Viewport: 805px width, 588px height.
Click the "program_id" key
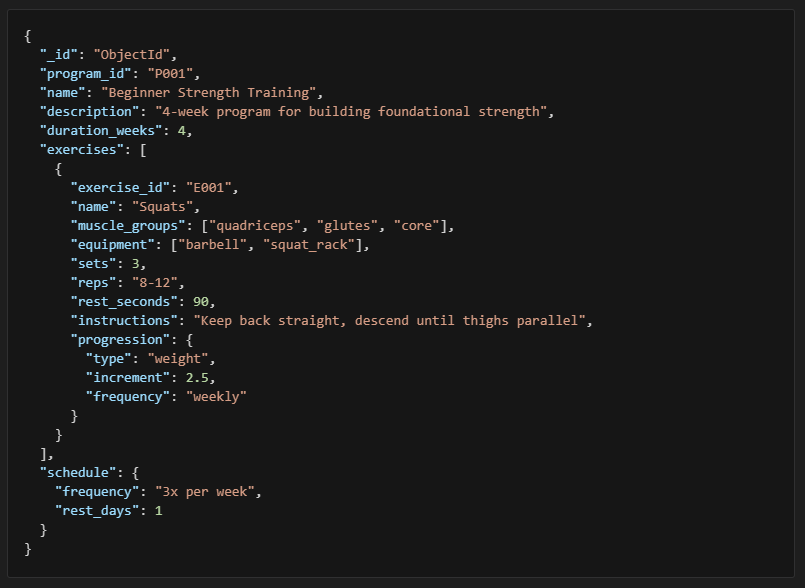click(x=85, y=73)
